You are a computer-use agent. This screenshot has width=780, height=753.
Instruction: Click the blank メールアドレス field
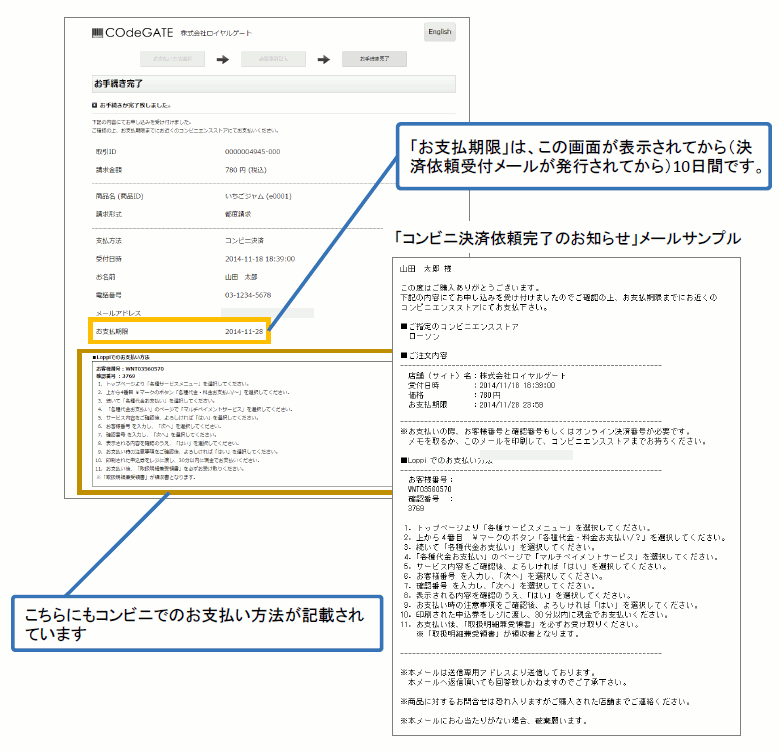[x=270, y=313]
